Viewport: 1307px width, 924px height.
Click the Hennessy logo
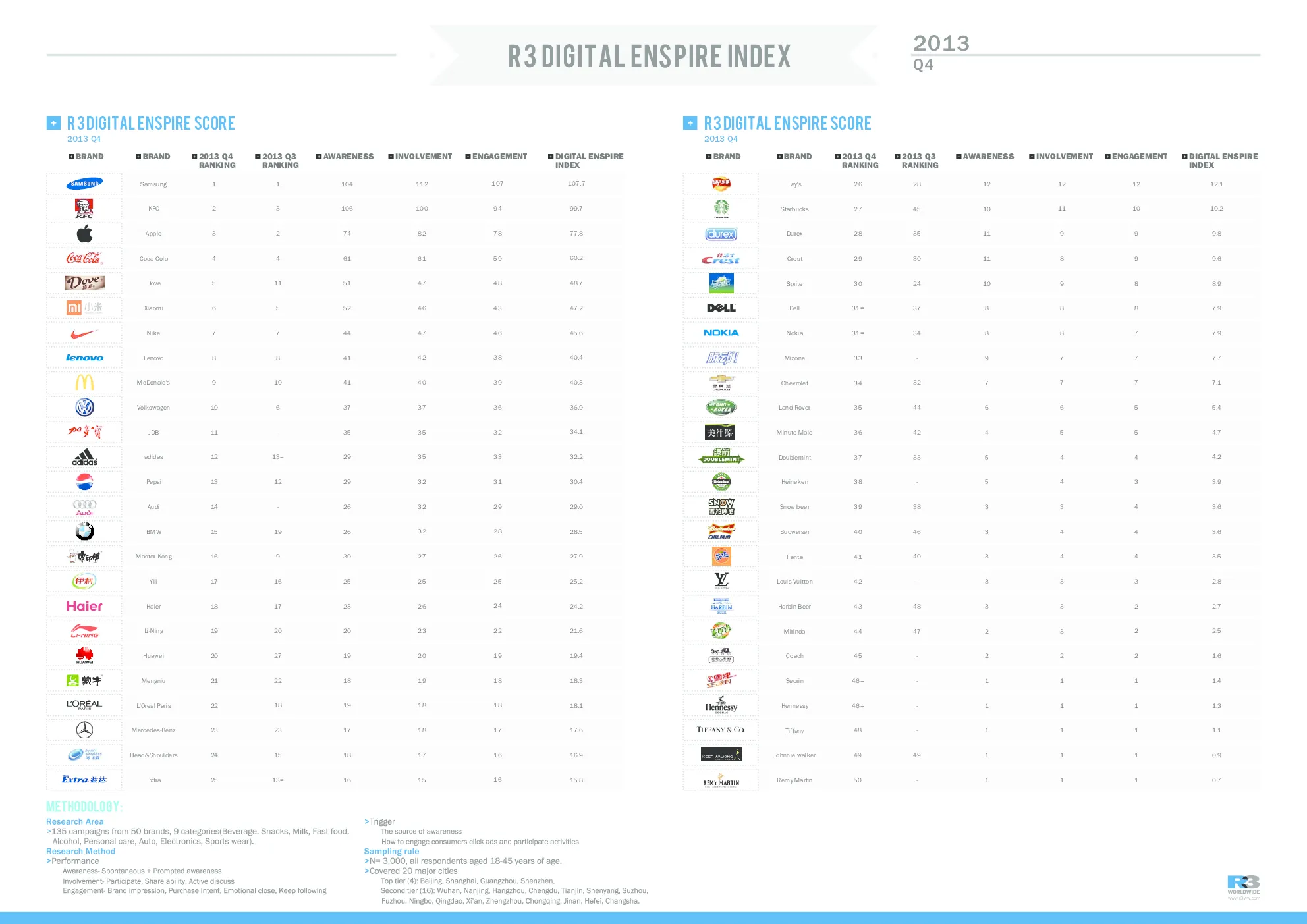[721, 705]
